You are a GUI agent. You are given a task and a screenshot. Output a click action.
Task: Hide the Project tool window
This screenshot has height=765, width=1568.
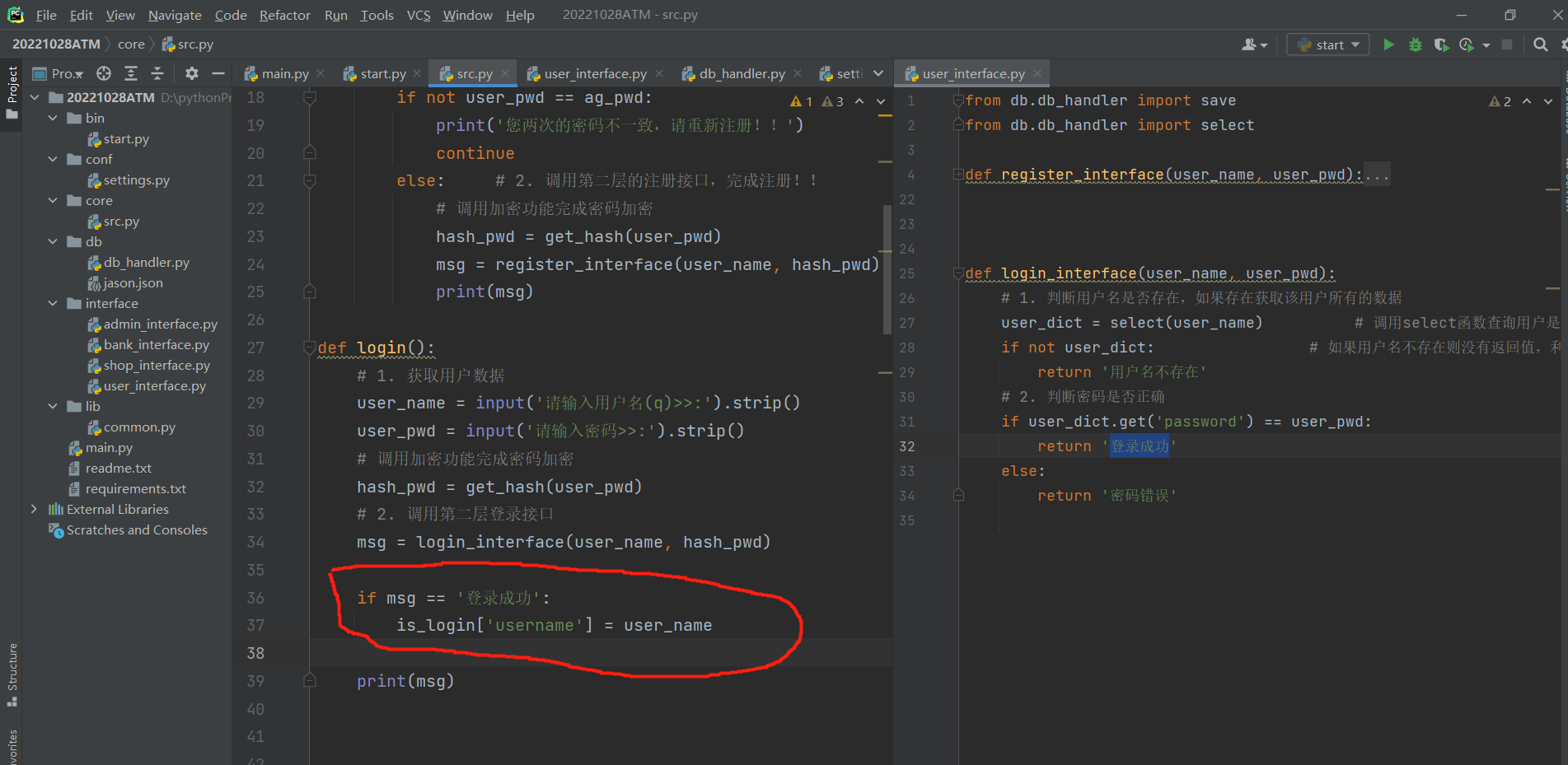point(218,73)
